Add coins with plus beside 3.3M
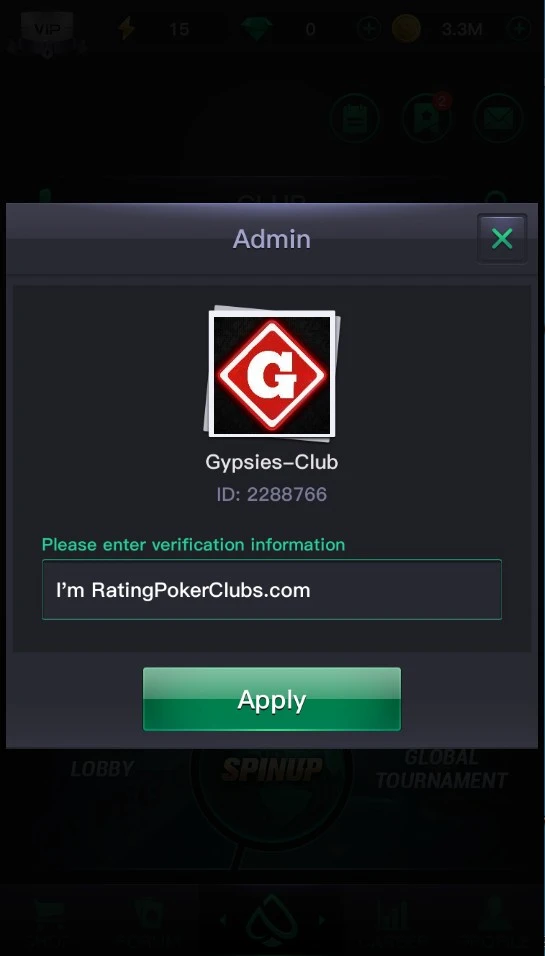The width and height of the screenshot is (545, 956). 519,29
